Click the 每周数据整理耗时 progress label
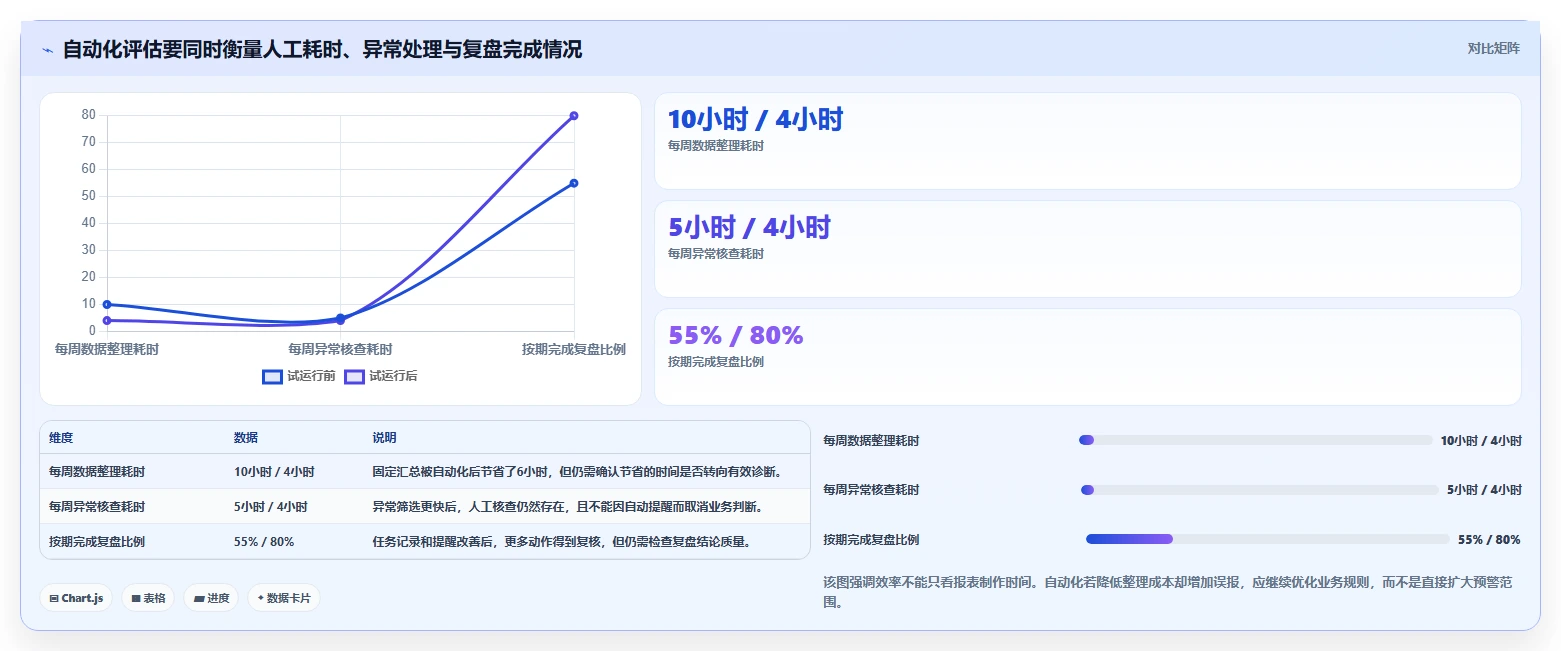1561x651 pixels. 871,440
